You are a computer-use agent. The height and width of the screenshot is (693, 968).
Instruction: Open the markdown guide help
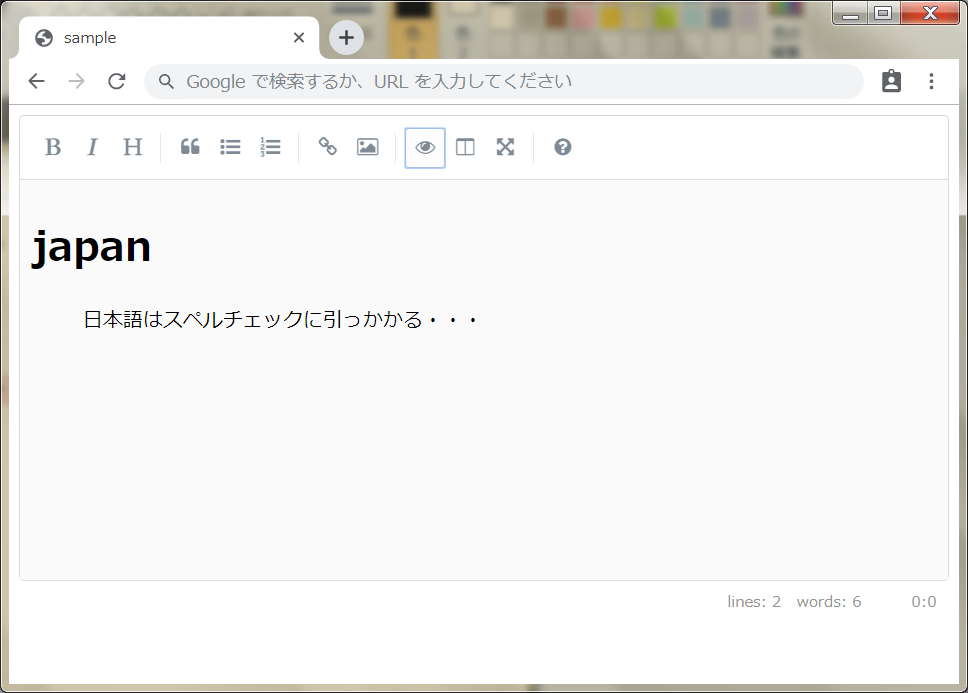pos(562,147)
